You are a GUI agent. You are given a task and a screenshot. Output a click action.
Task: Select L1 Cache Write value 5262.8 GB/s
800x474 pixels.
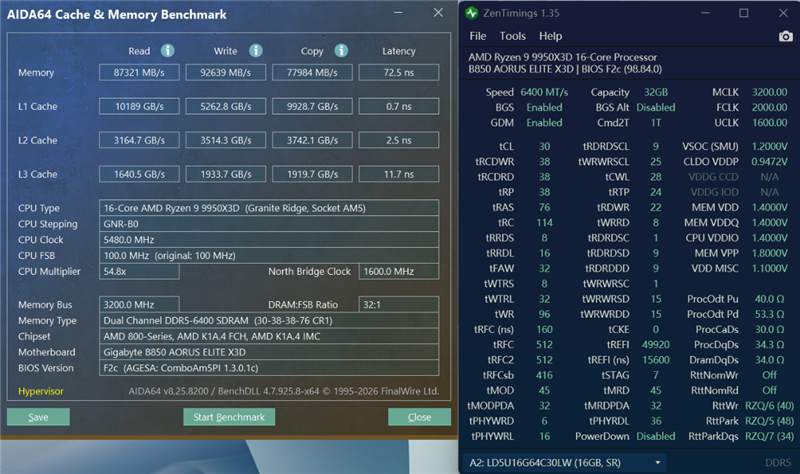(226, 106)
